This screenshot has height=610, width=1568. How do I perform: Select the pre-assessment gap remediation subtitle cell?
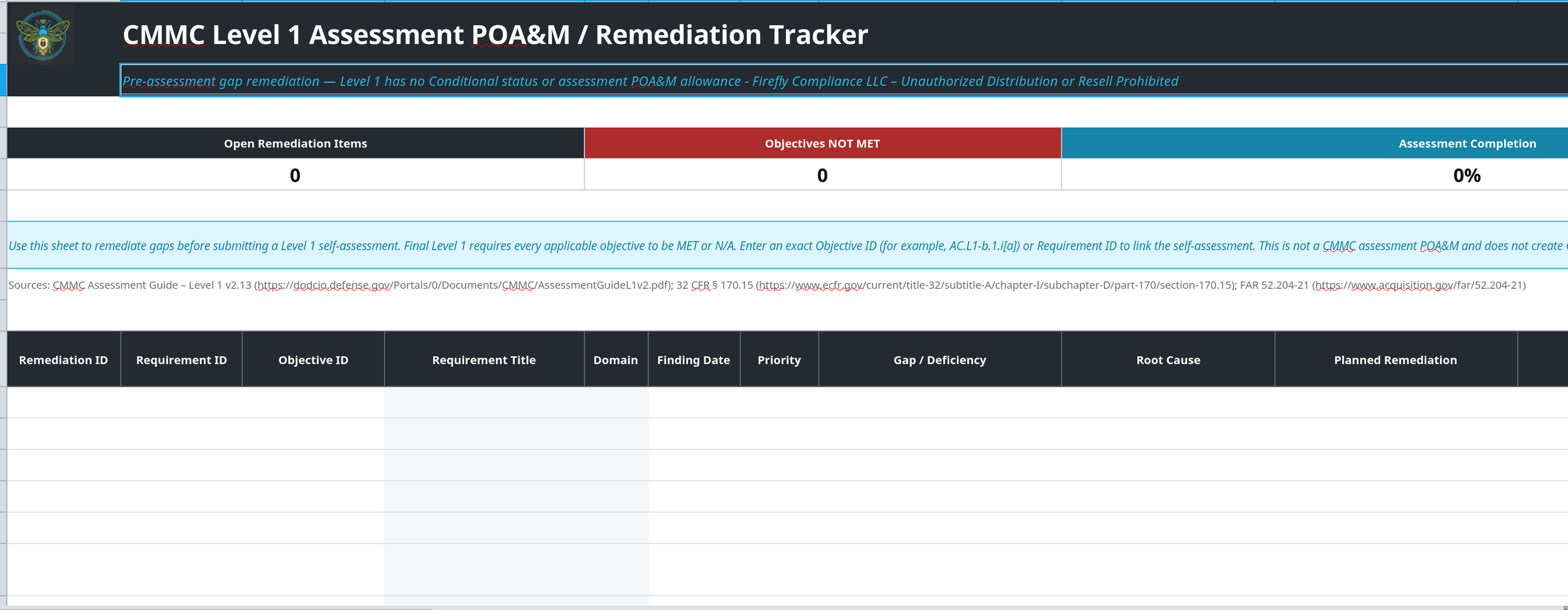(844, 80)
